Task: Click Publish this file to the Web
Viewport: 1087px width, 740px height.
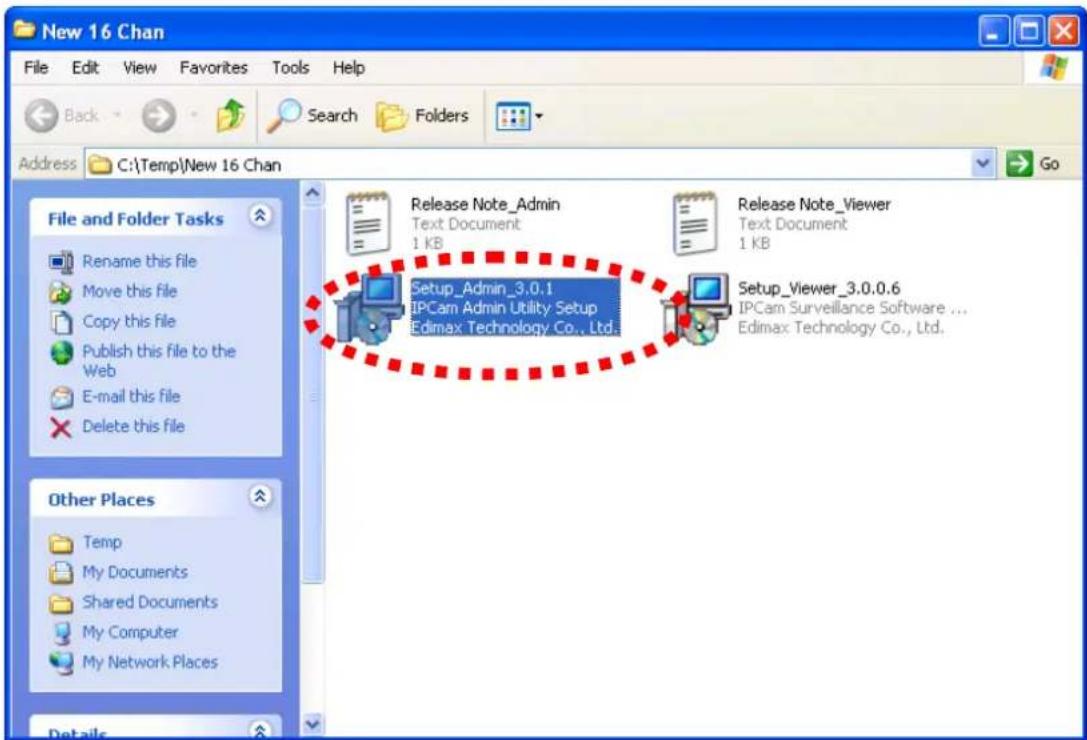Action: coord(159,361)
